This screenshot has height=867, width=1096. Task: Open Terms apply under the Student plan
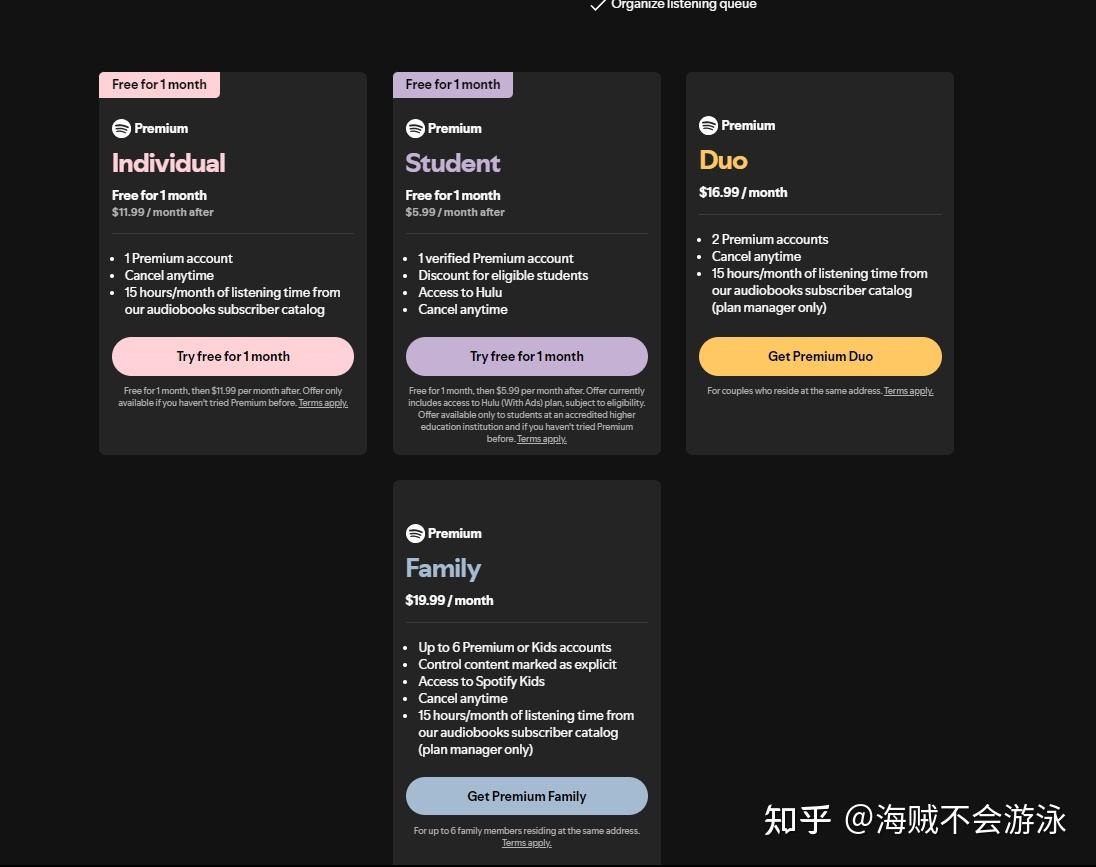(541, 438)
